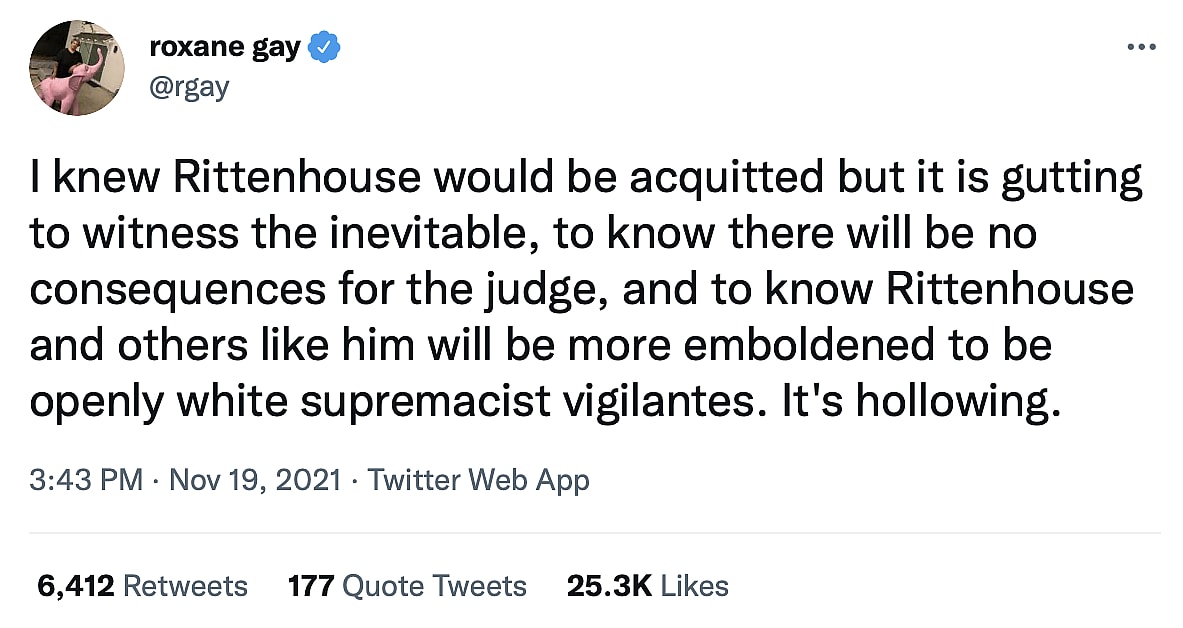Image resolution: width=1183 pixels, height=628 pixels.
Task: Click the 6,412 retweet count
Action: coord(75,585)
